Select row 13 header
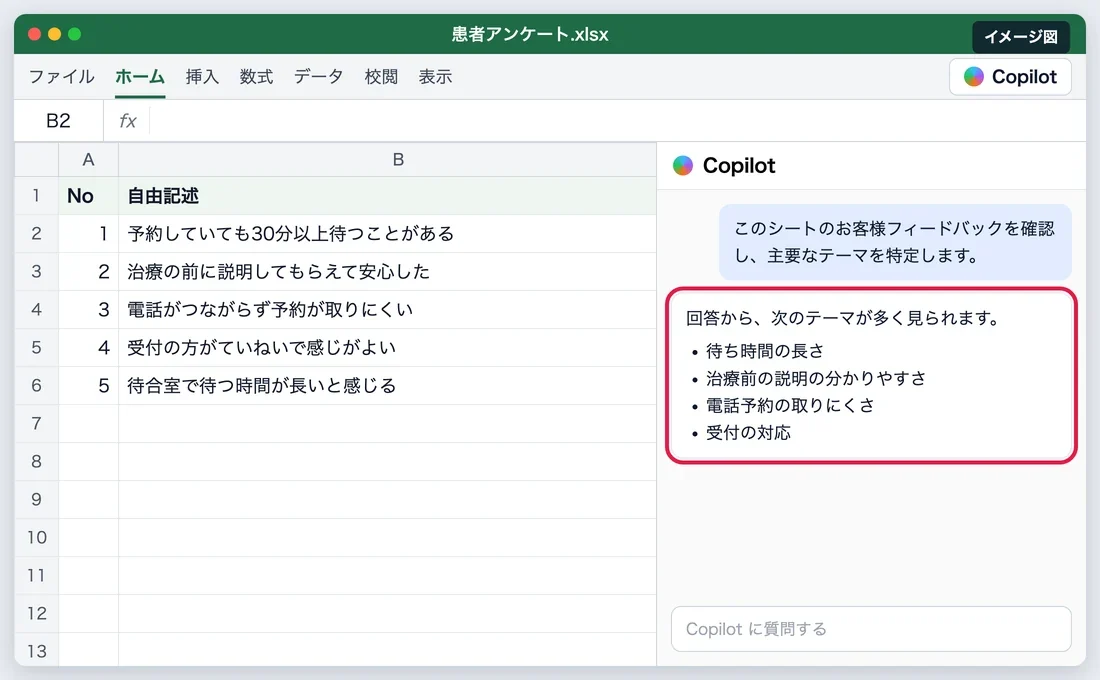 coord(36,651)
